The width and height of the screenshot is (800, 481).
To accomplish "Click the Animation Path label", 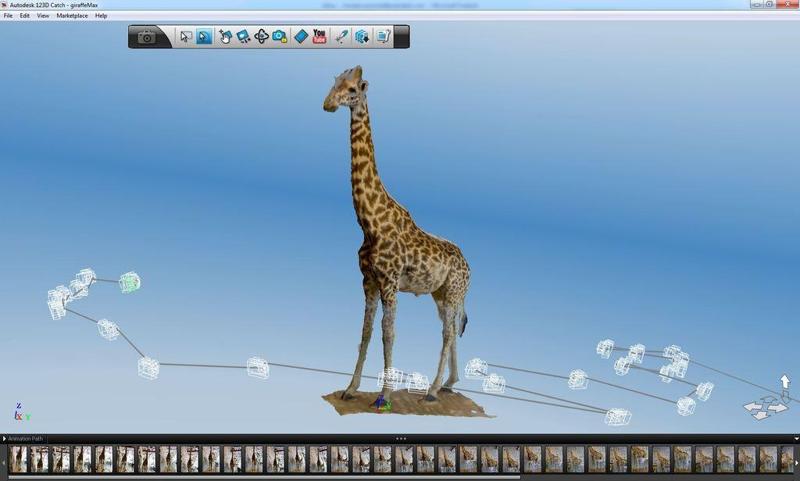I will tap(26, 439).
